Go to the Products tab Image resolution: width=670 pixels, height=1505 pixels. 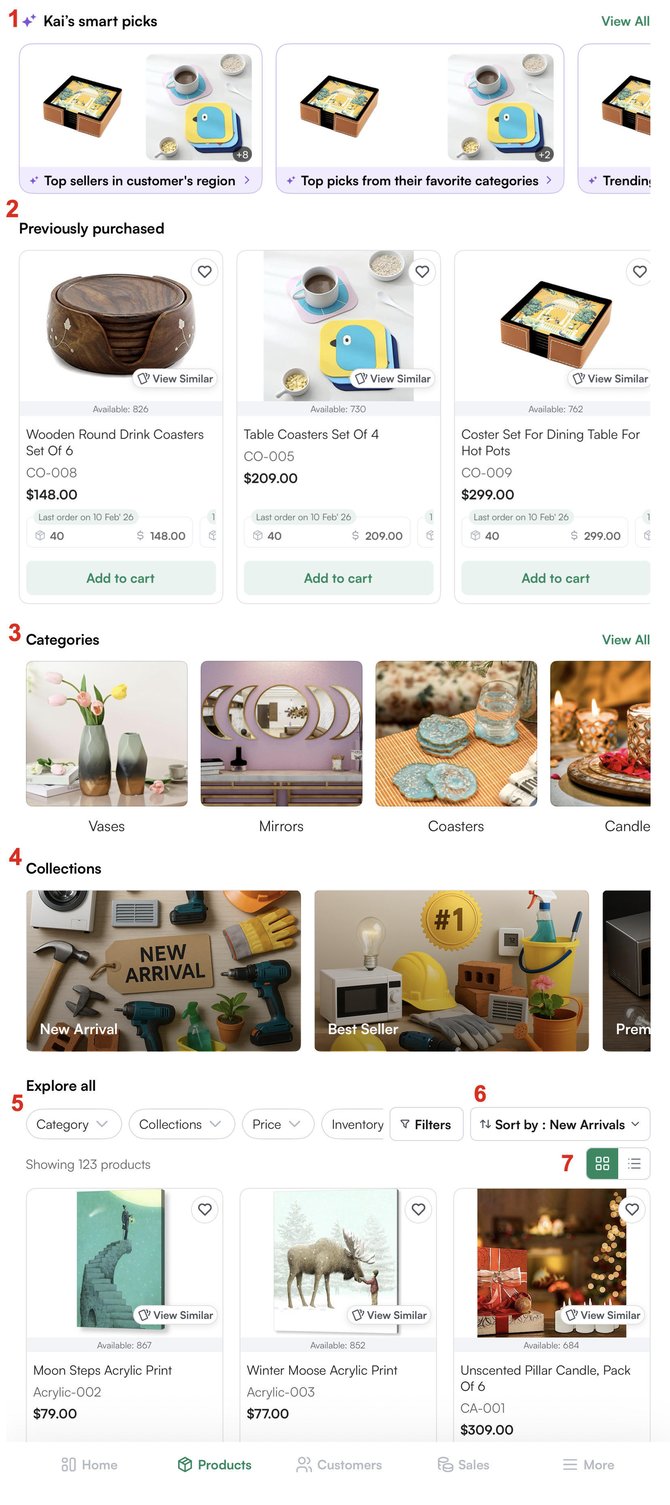(214, 1465)
